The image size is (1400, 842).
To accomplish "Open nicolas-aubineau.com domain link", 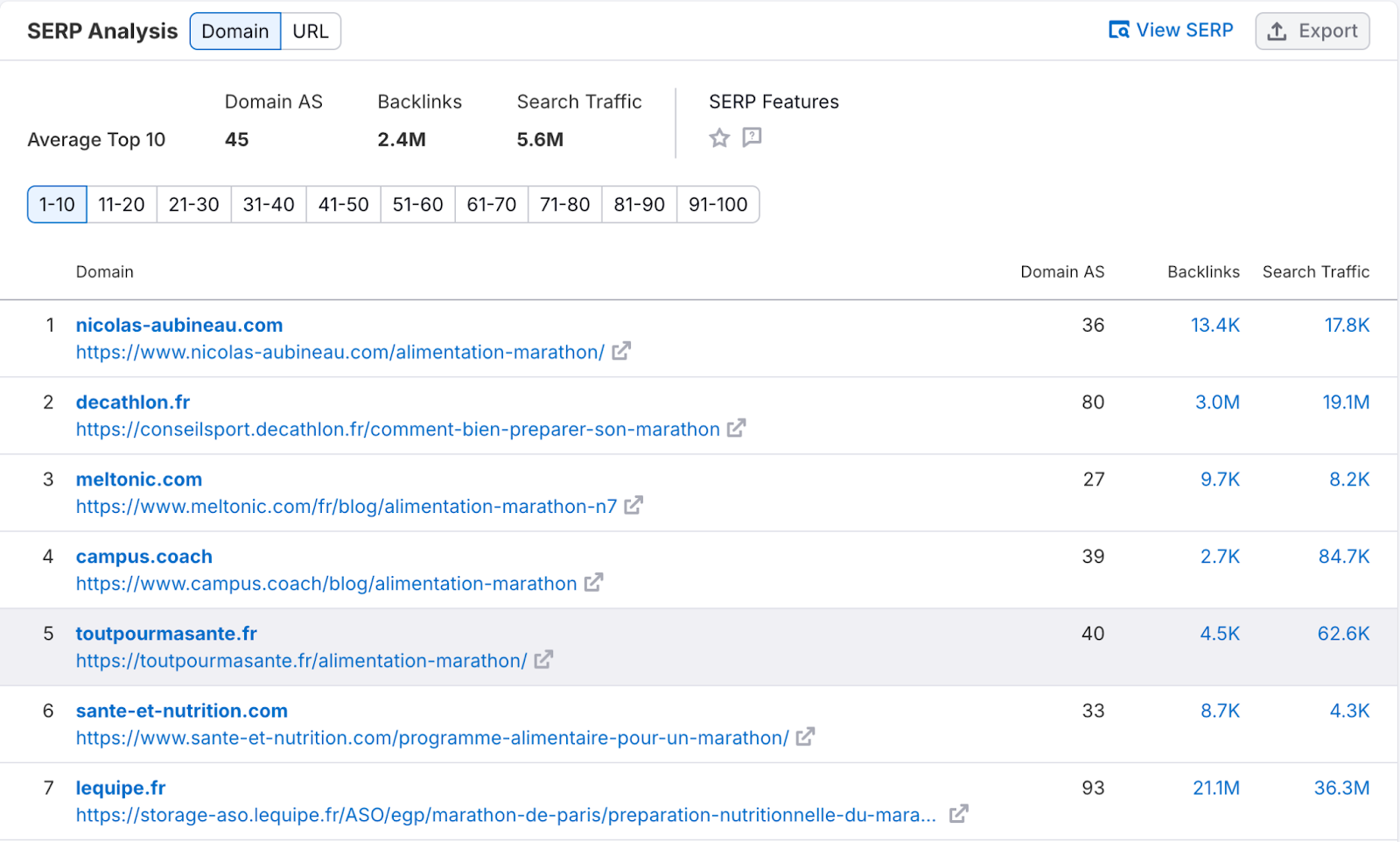I will coord(179,325).
